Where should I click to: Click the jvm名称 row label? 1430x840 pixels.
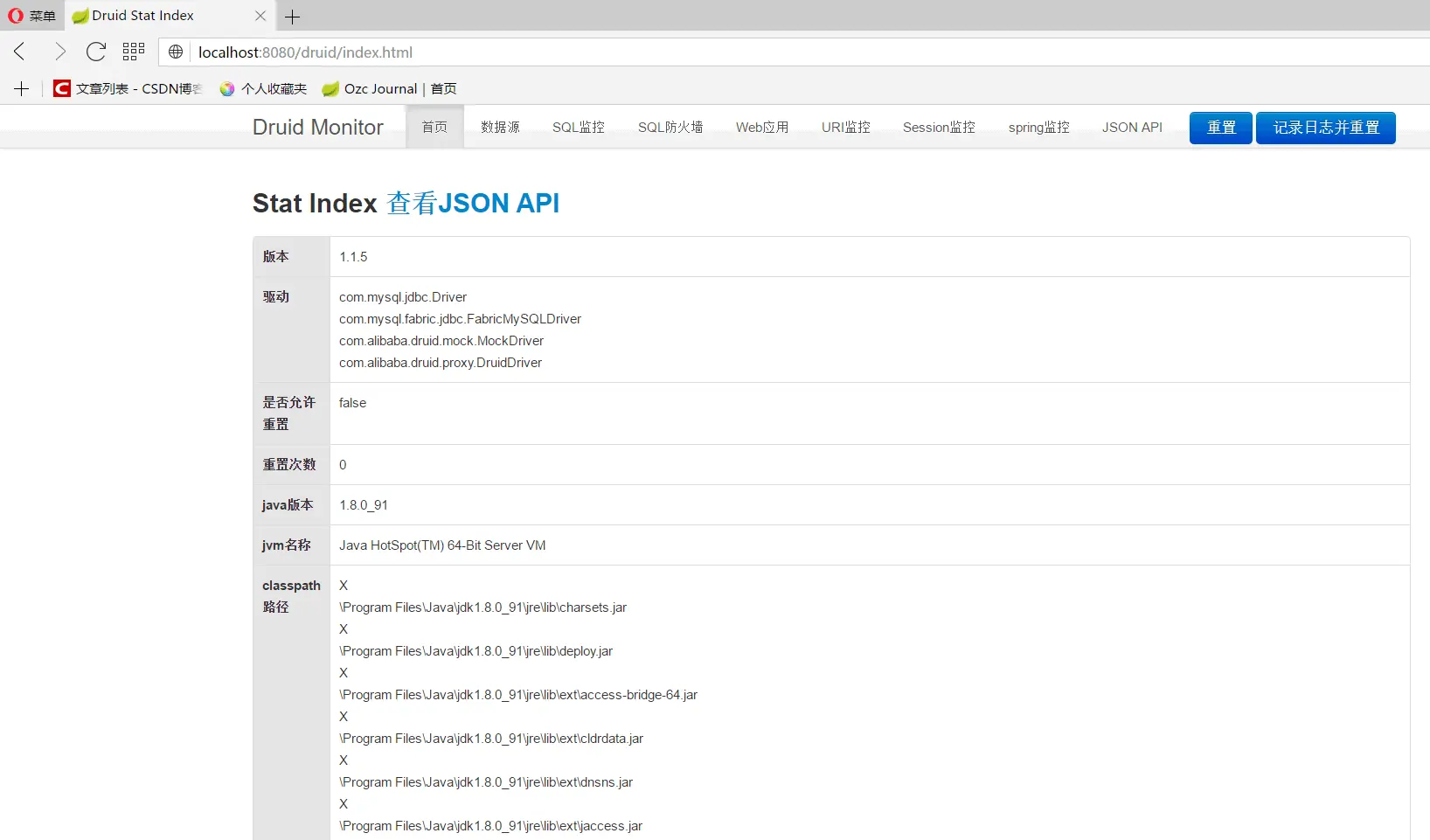click(287, 545)
